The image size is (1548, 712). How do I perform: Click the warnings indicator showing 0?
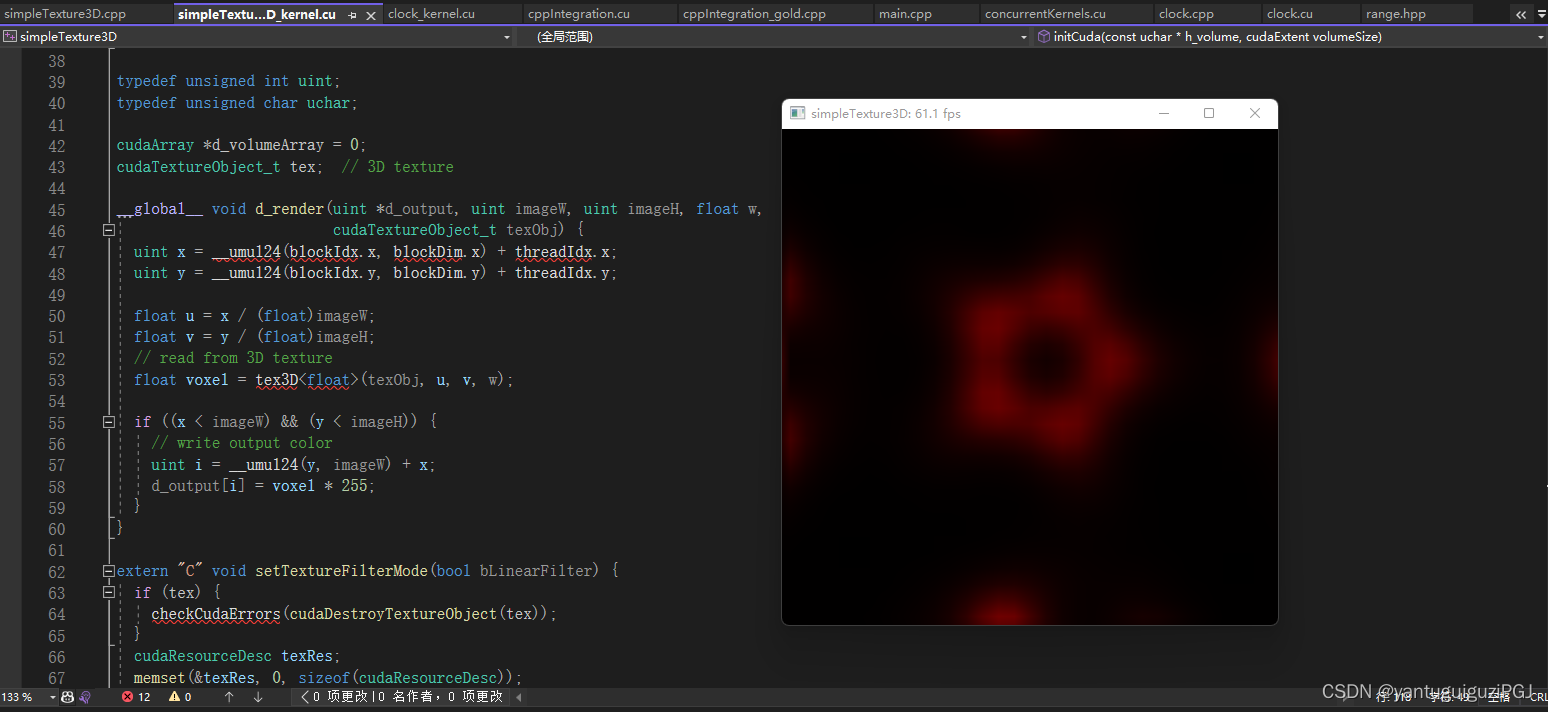coord(180,697)
